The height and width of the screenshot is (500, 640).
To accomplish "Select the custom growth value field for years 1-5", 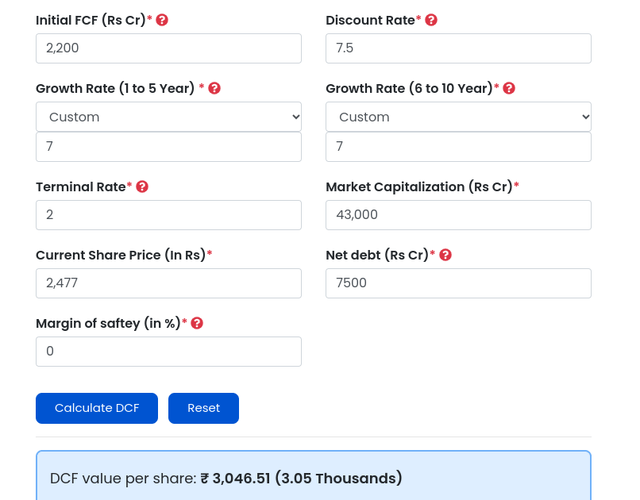I will (x=168, y=147).
